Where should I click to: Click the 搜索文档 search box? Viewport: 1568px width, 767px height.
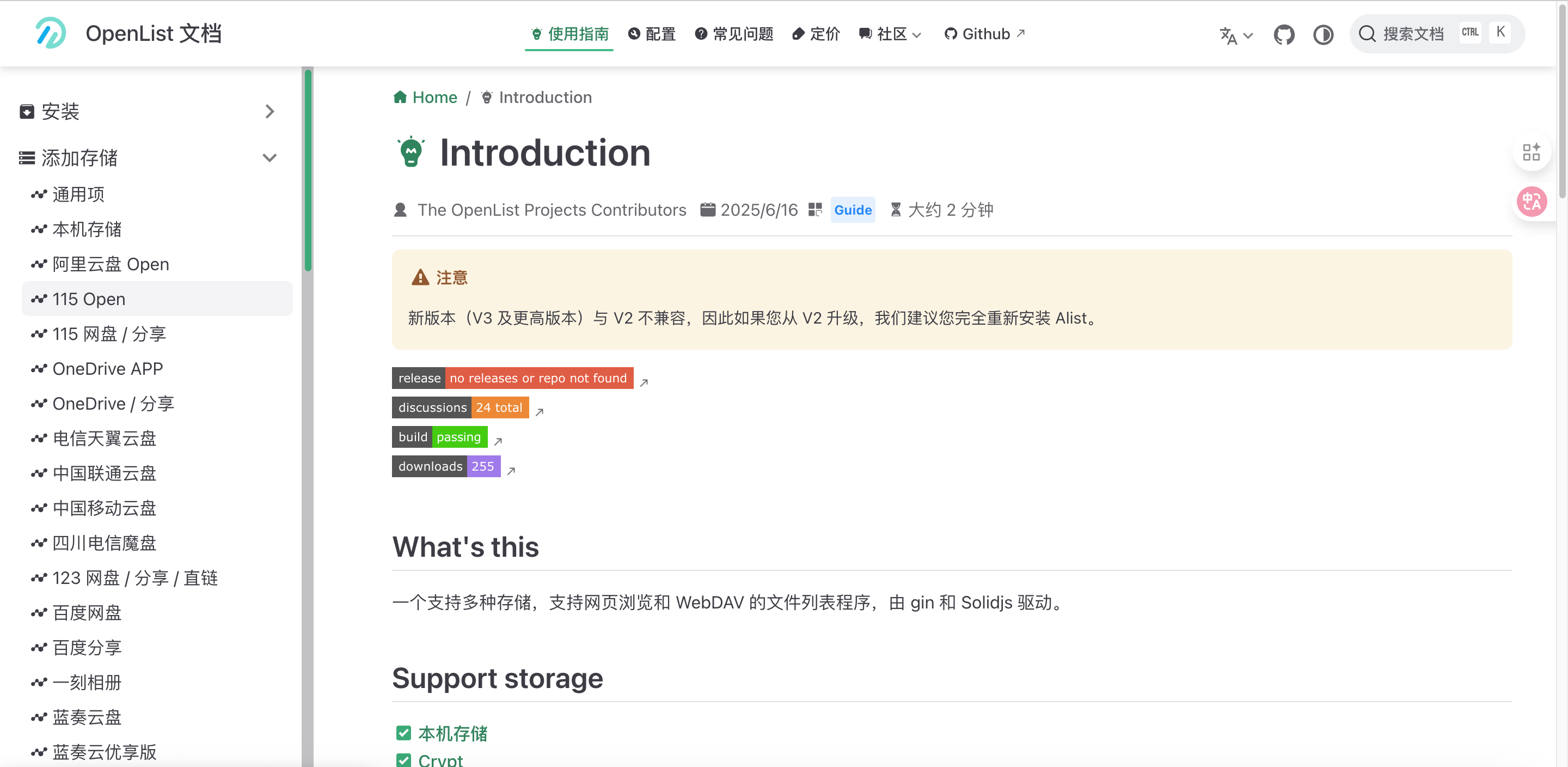tap(1412, 34)
